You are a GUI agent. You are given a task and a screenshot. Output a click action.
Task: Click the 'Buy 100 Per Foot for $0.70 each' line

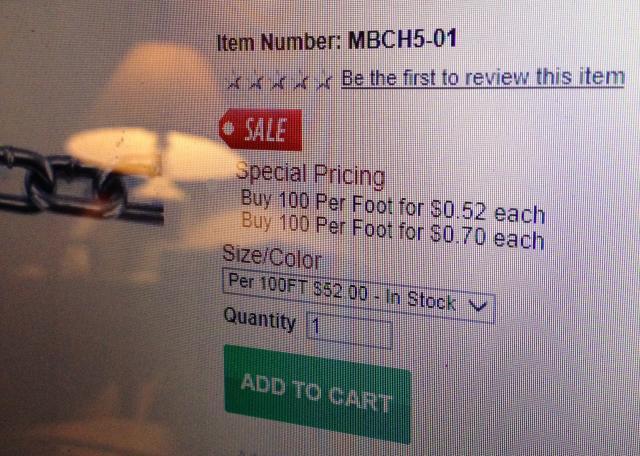[x=393, y=231]
